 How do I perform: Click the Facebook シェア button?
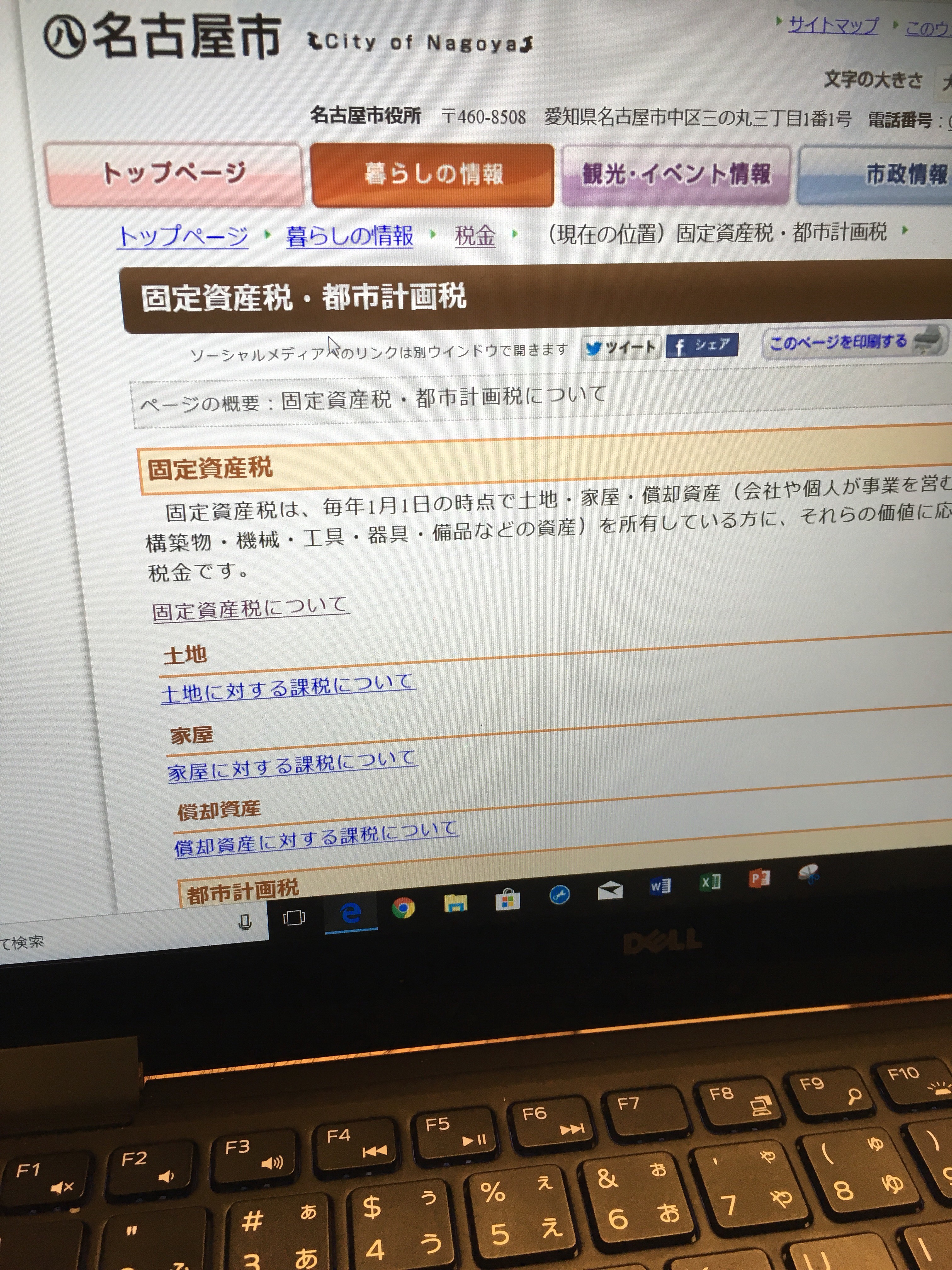[x=702, y=346]
